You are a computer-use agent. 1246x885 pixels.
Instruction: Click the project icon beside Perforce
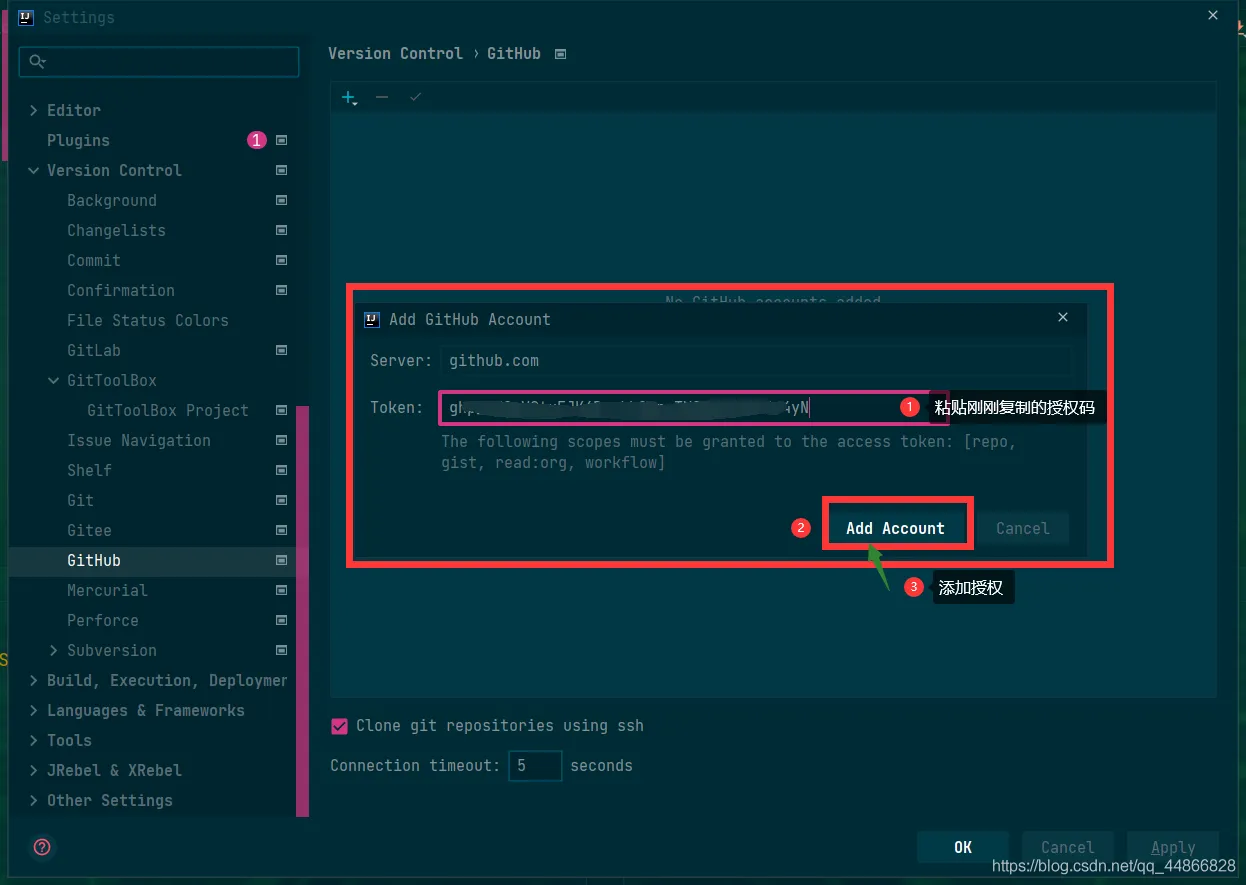point(281,620)
